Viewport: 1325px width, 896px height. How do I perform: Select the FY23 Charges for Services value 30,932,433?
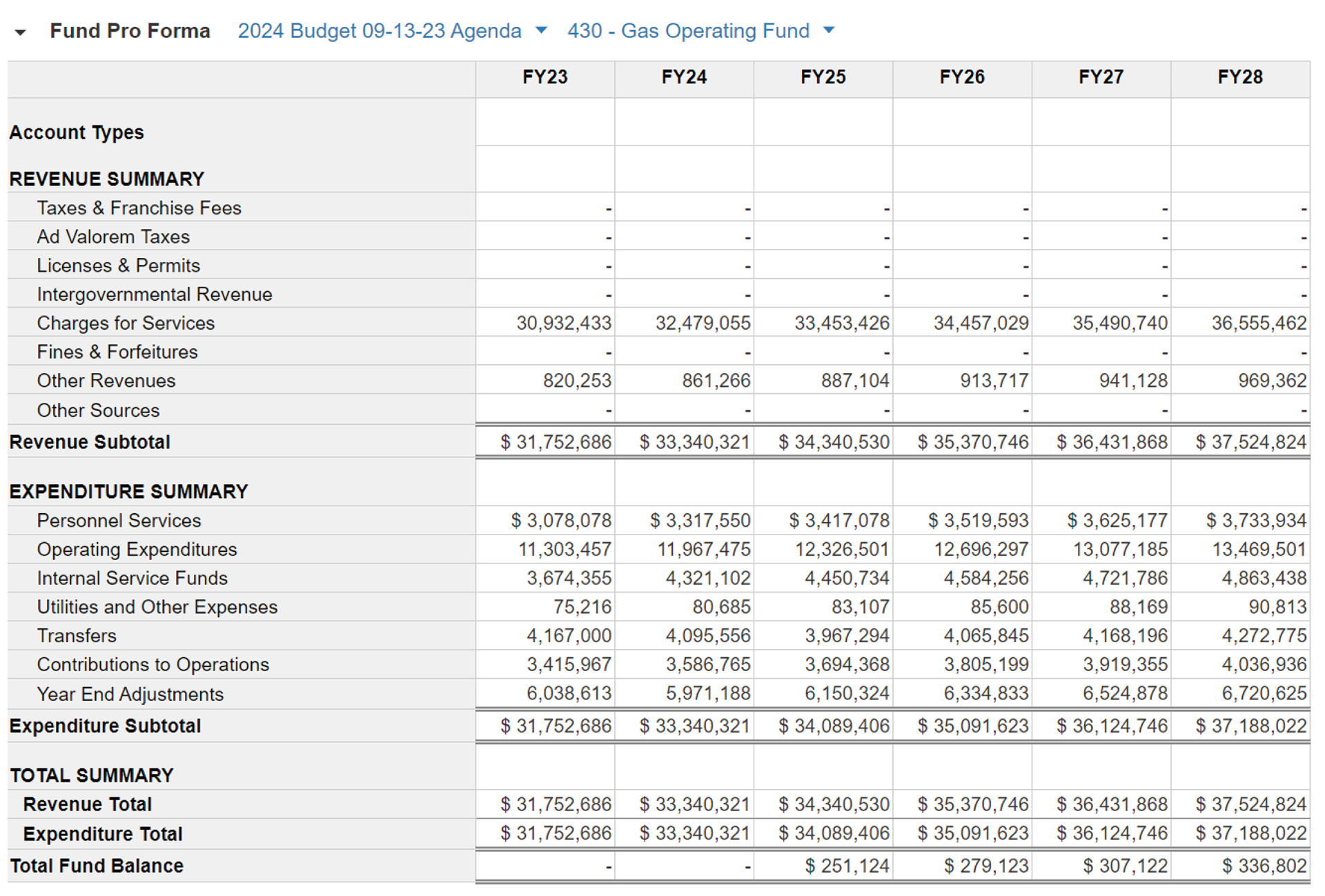564,323
